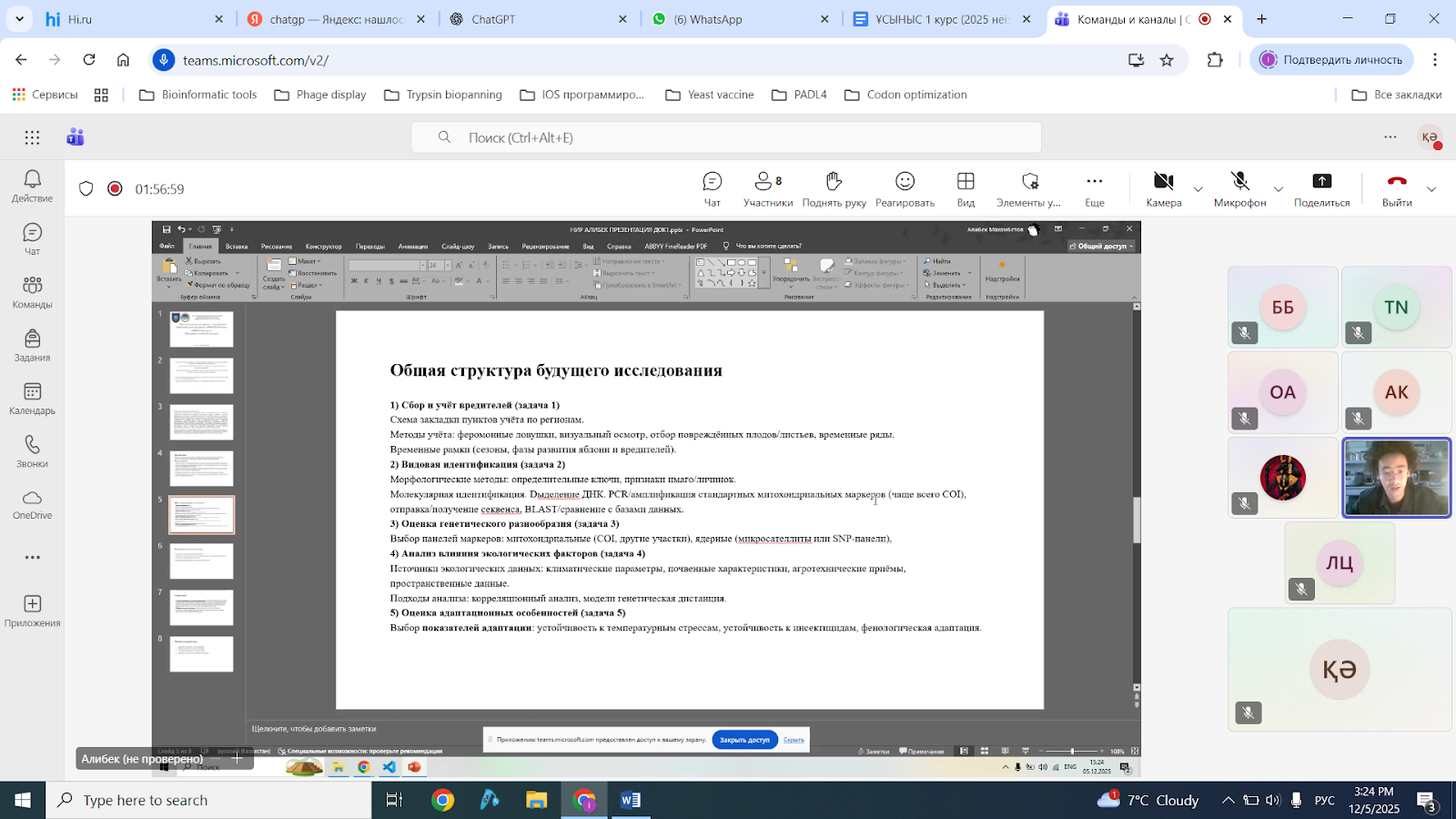The image size is (1456, 819).
Task: Click the Teams search field
Action: tap(726, 137)
